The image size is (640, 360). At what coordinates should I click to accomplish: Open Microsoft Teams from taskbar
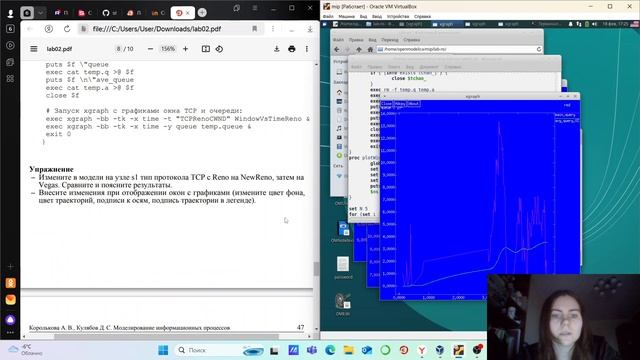[x=312, y=350]
